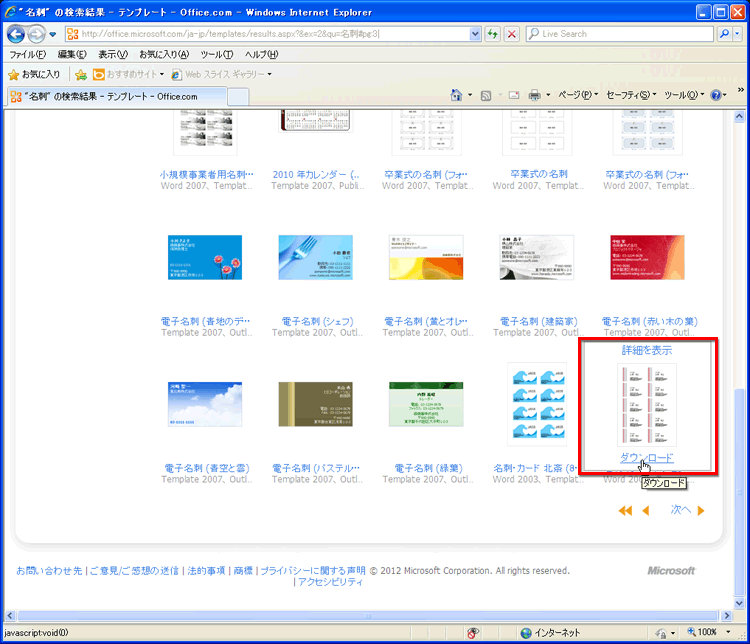Click the vertical scrollbar down arrow
The width and height of the screenshot is (750, 644).
pyautogui.click(x=739, y=603)
